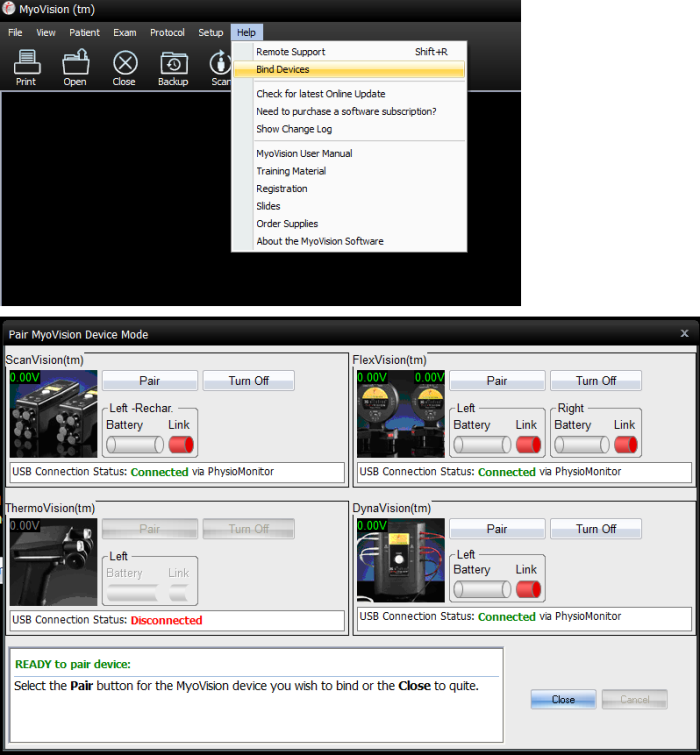The width and height of the screenshot is (700, 755).
Task: Click DynaVision Left battery level bar
Action: pos(482,589)
